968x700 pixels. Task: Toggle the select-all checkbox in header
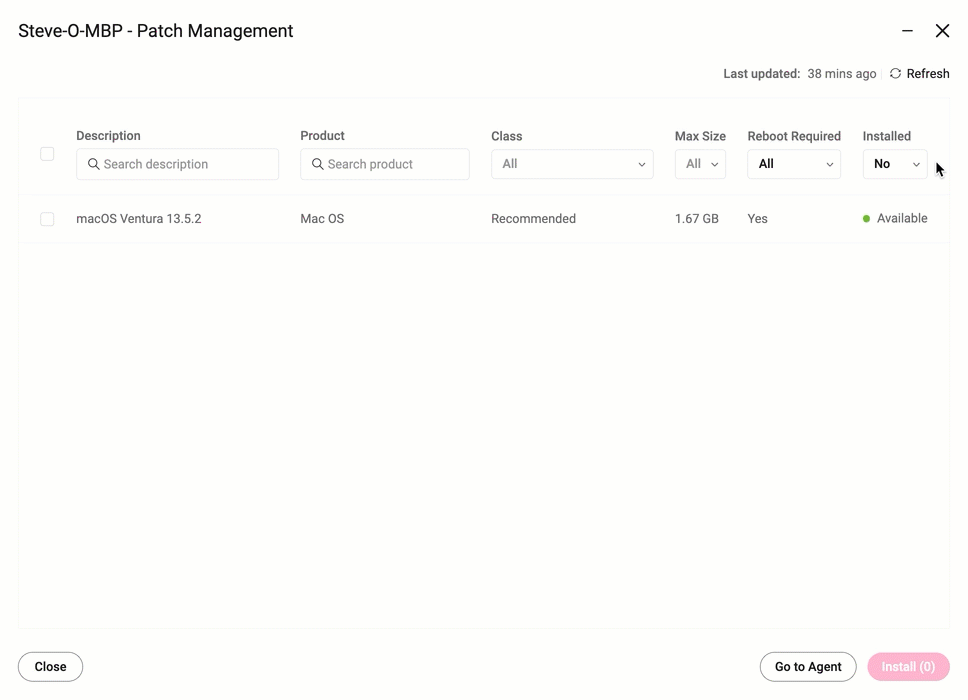click(47, 154)
